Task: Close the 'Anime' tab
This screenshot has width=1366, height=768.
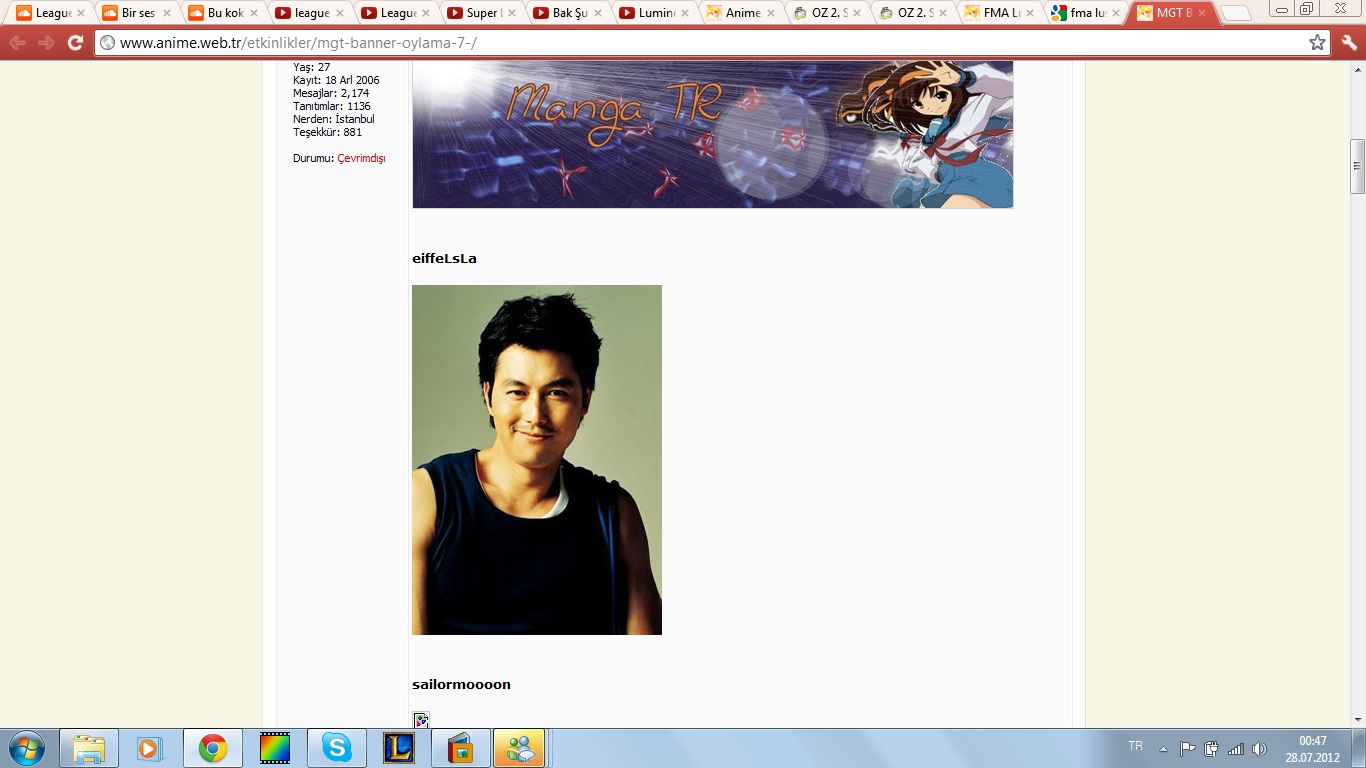Action: [x=771, y=13]
